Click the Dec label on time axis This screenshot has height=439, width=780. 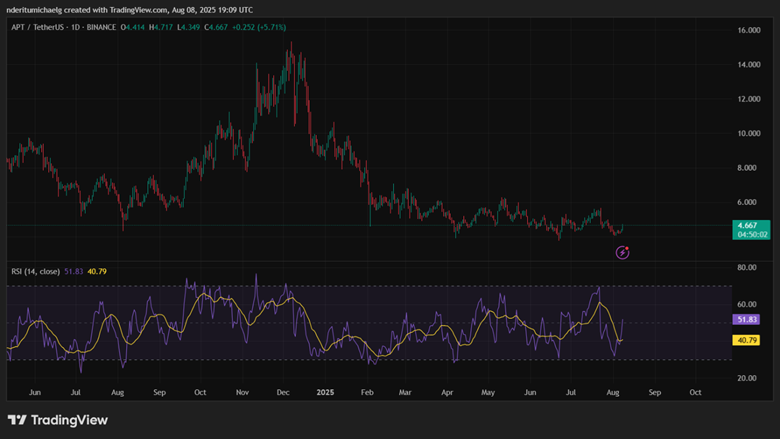(x=283, y=393)
